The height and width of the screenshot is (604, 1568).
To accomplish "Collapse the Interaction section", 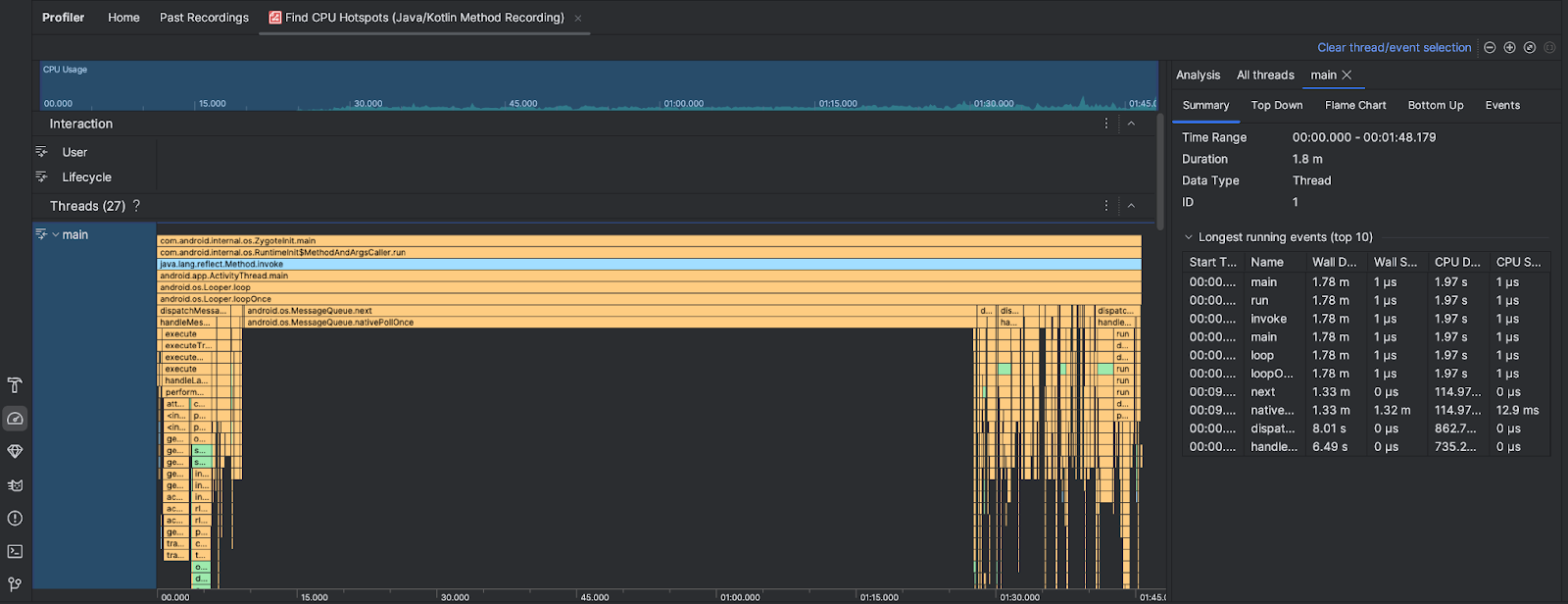I will pos(1131,124).
